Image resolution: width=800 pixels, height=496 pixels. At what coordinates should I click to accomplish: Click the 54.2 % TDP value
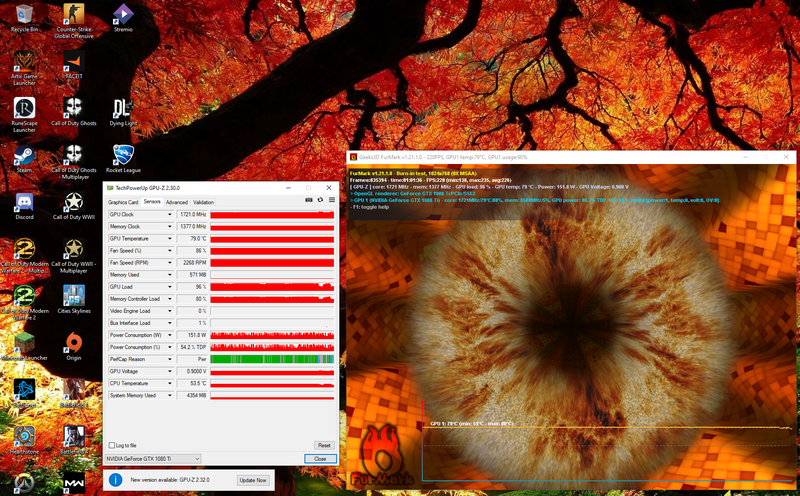point(192,347)
